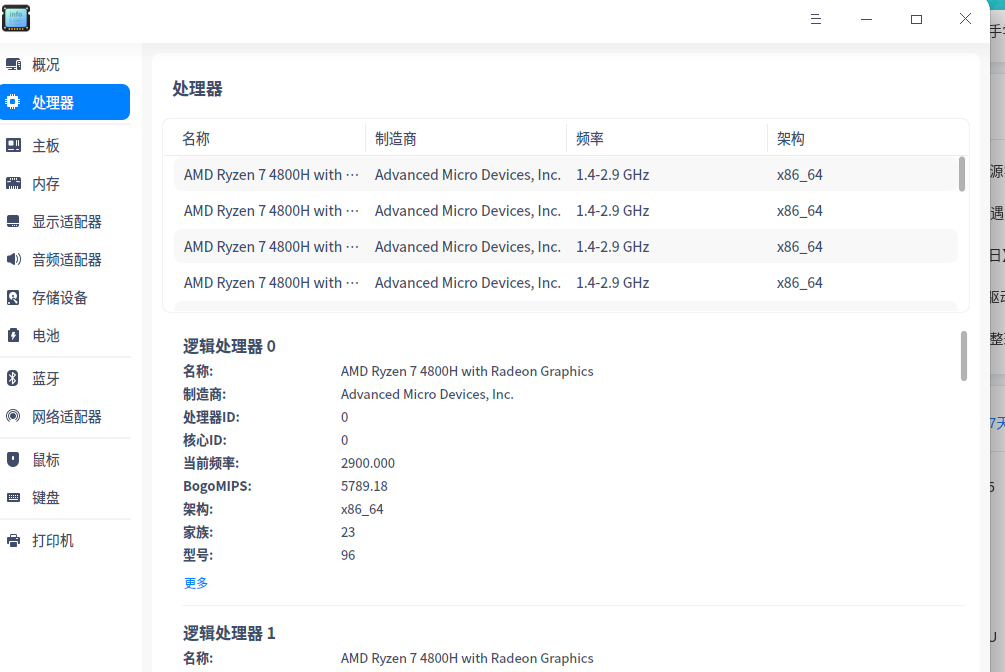Image resolution: width=1005 pixels, height=672 pixels.
Task: Click the 家族 value 23
Action: (x=348, y=532)
